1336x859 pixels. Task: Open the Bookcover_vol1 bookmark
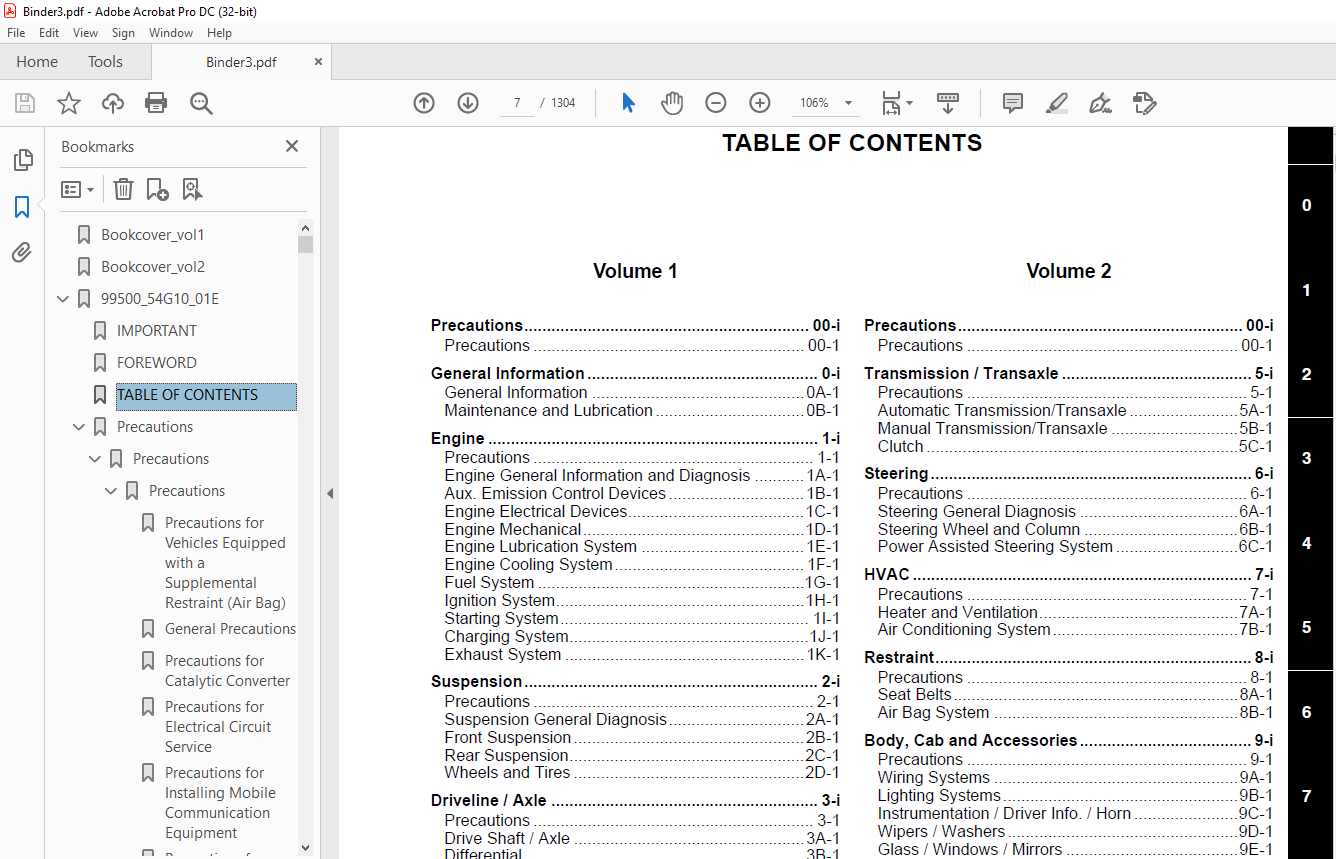click(x=152, y=235)
